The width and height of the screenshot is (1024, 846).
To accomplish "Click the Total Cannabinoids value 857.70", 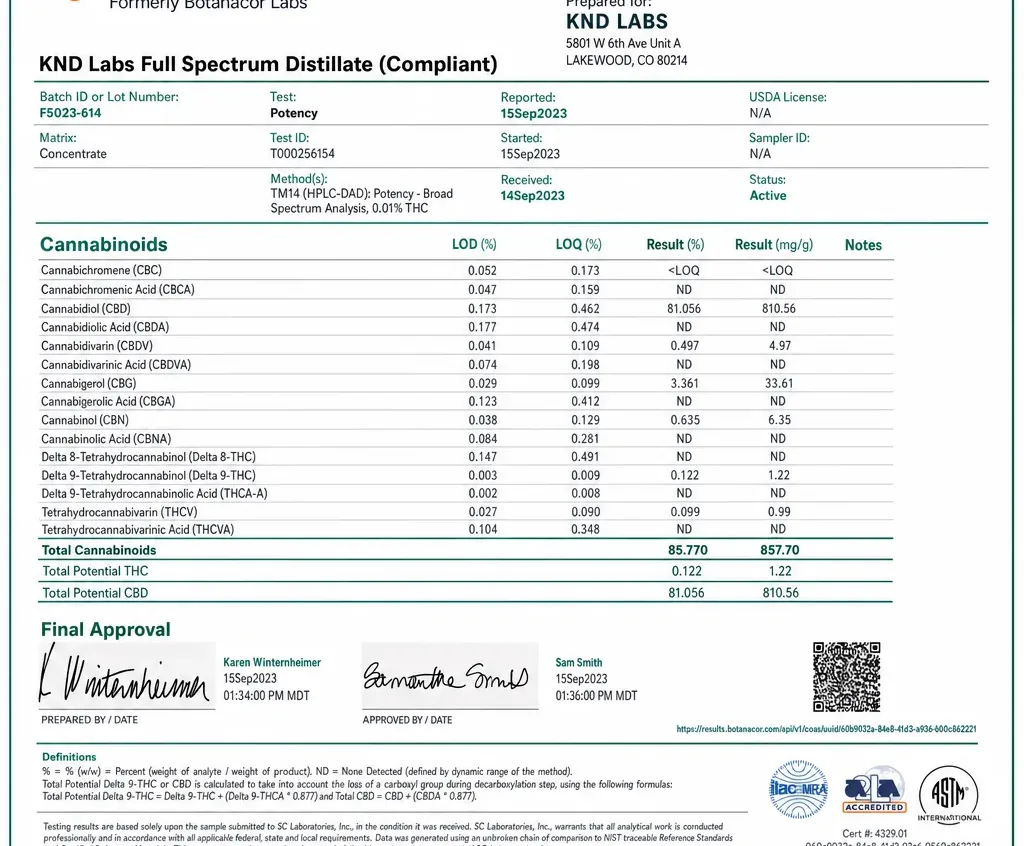I will [x=780, y=550].
